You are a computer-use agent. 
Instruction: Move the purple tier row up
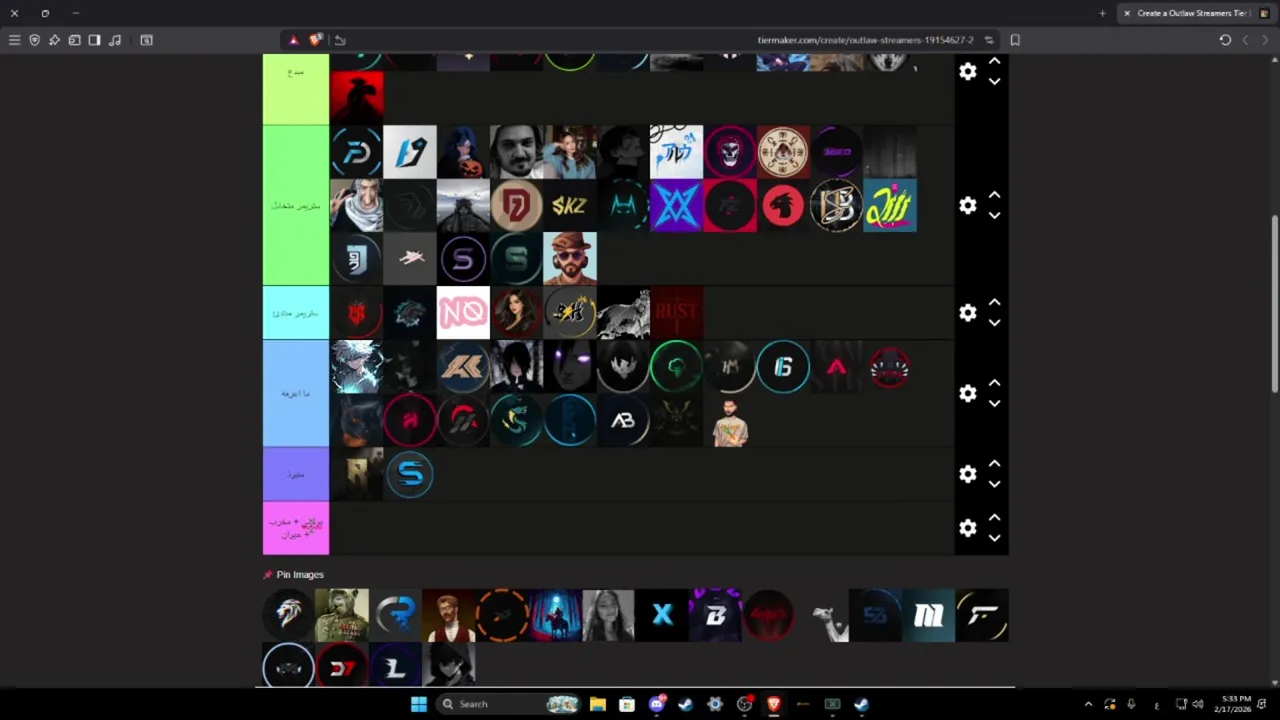[994, 464]
